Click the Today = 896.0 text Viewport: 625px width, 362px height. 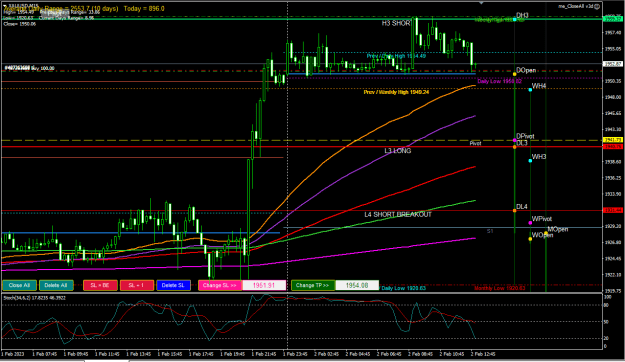pyautogui.click(x=144, y=8)
